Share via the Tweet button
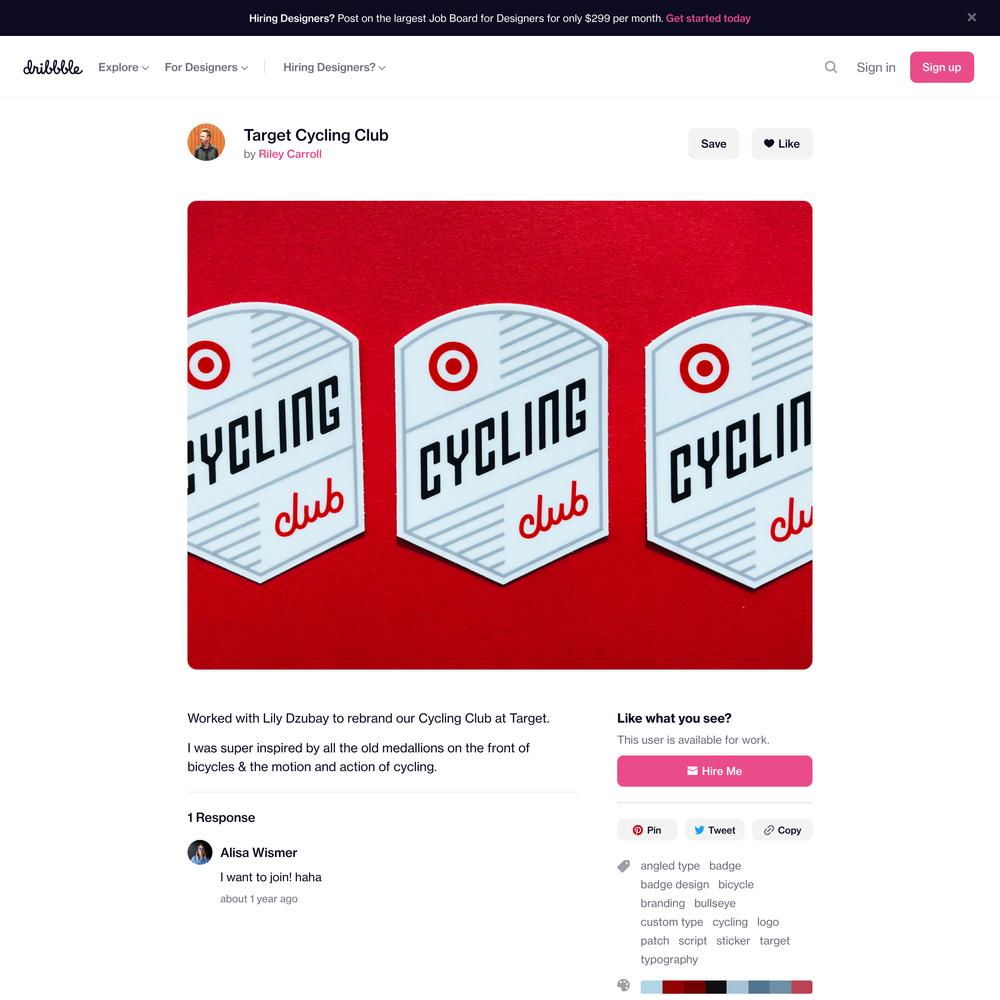This screenshot has height=1000, width=1000. click(714, 830)
